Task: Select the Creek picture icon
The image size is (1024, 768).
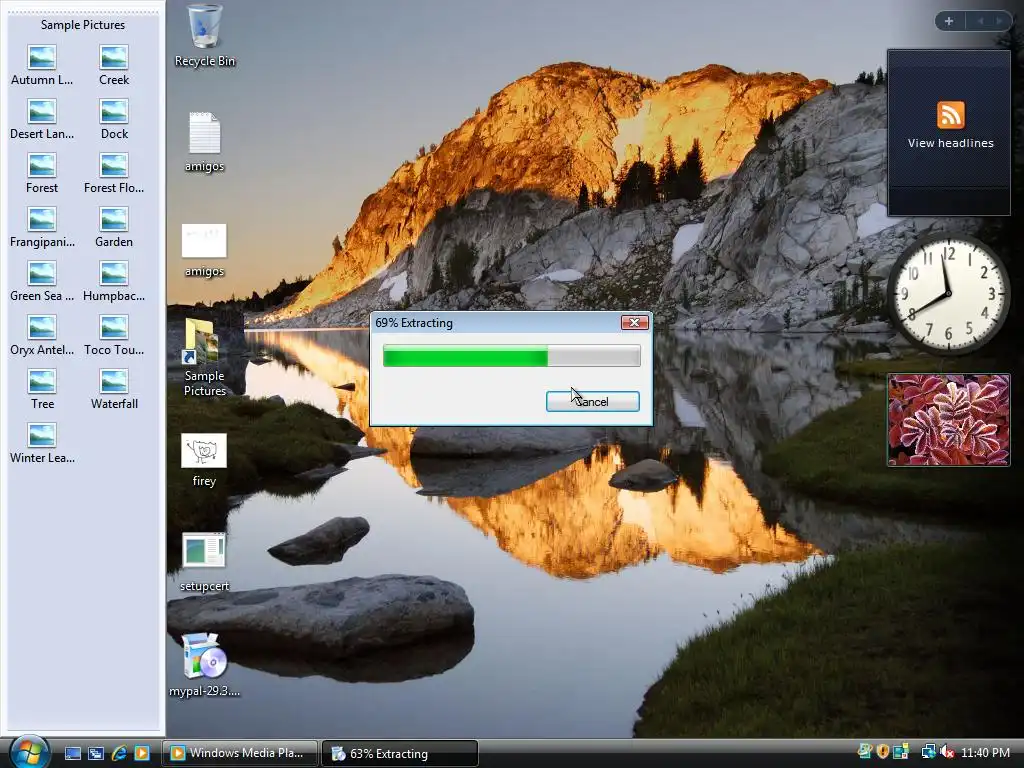Action: pos(114,65)
